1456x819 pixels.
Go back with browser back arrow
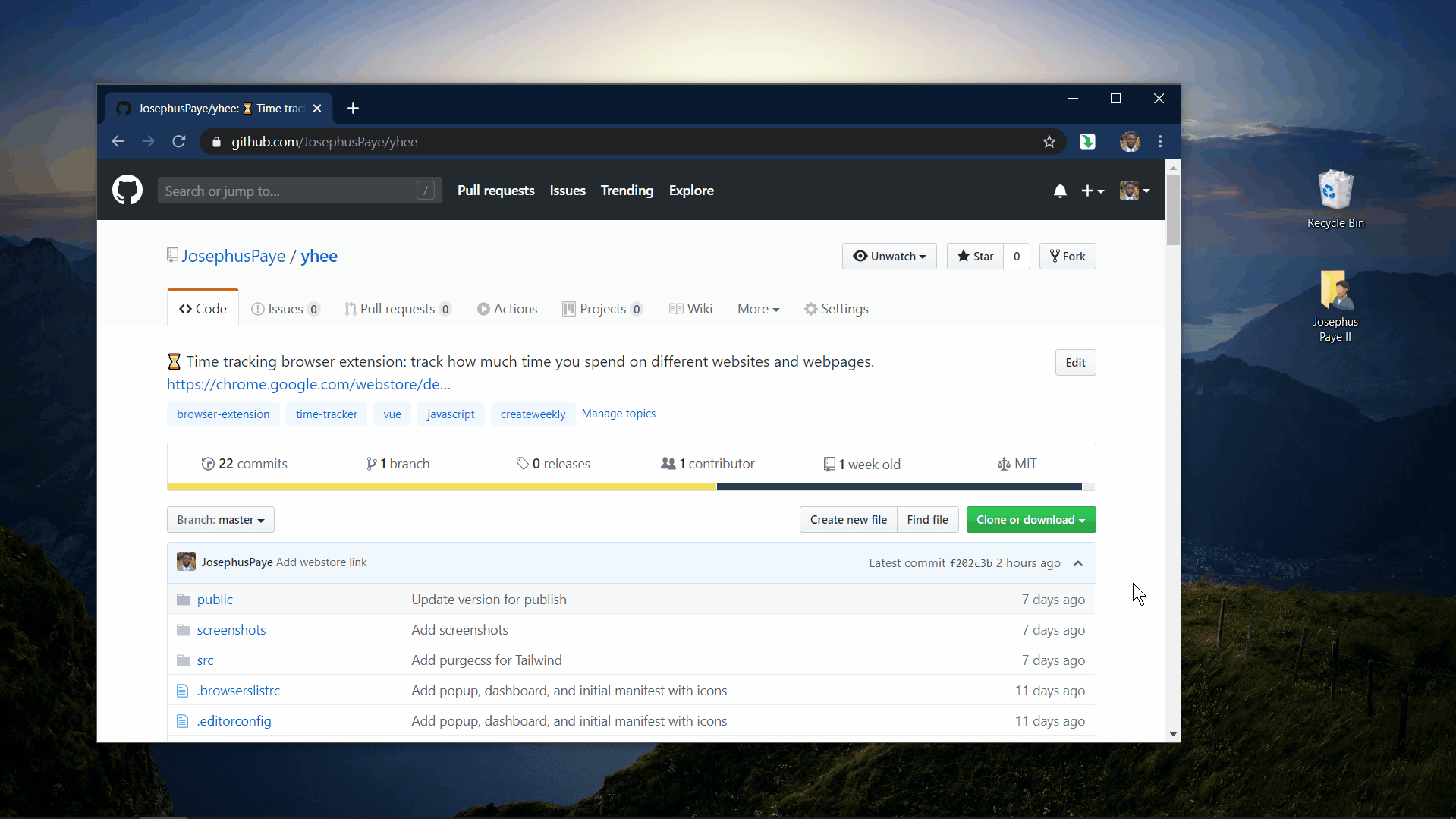(118, 142)
